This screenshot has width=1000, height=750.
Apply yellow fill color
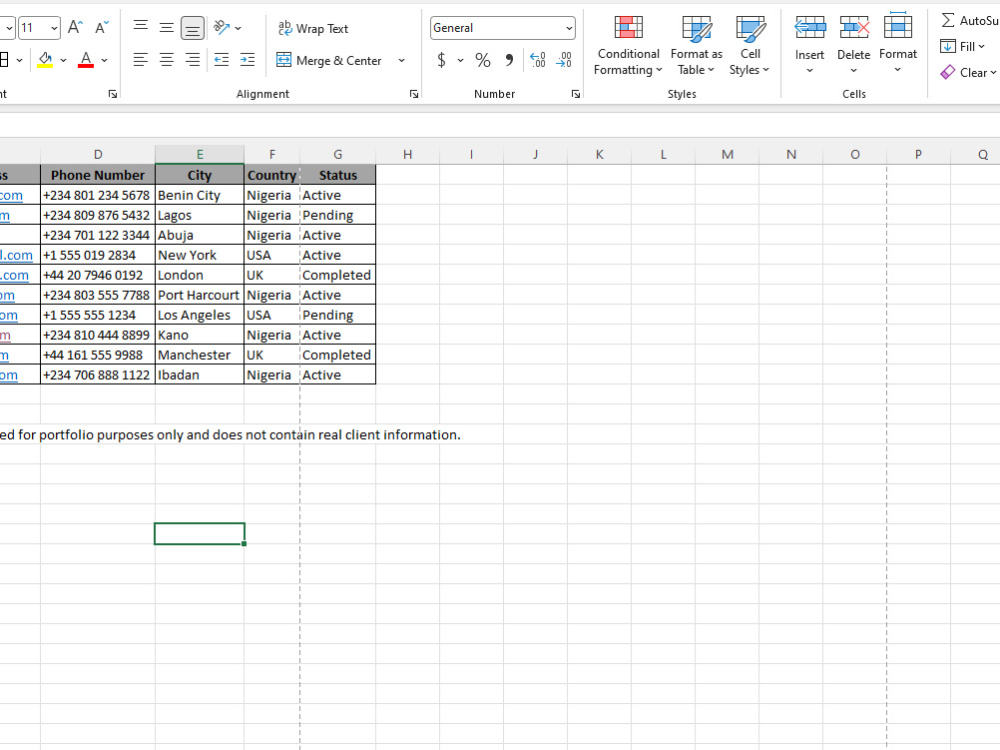pos(45,61)
